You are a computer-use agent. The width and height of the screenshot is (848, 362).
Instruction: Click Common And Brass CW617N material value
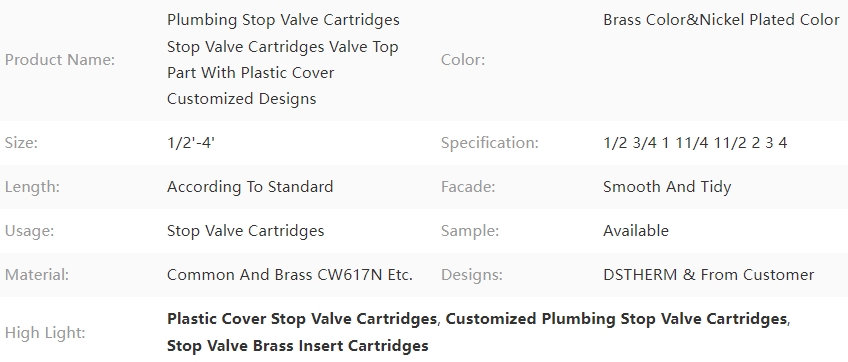pos(290,275)
